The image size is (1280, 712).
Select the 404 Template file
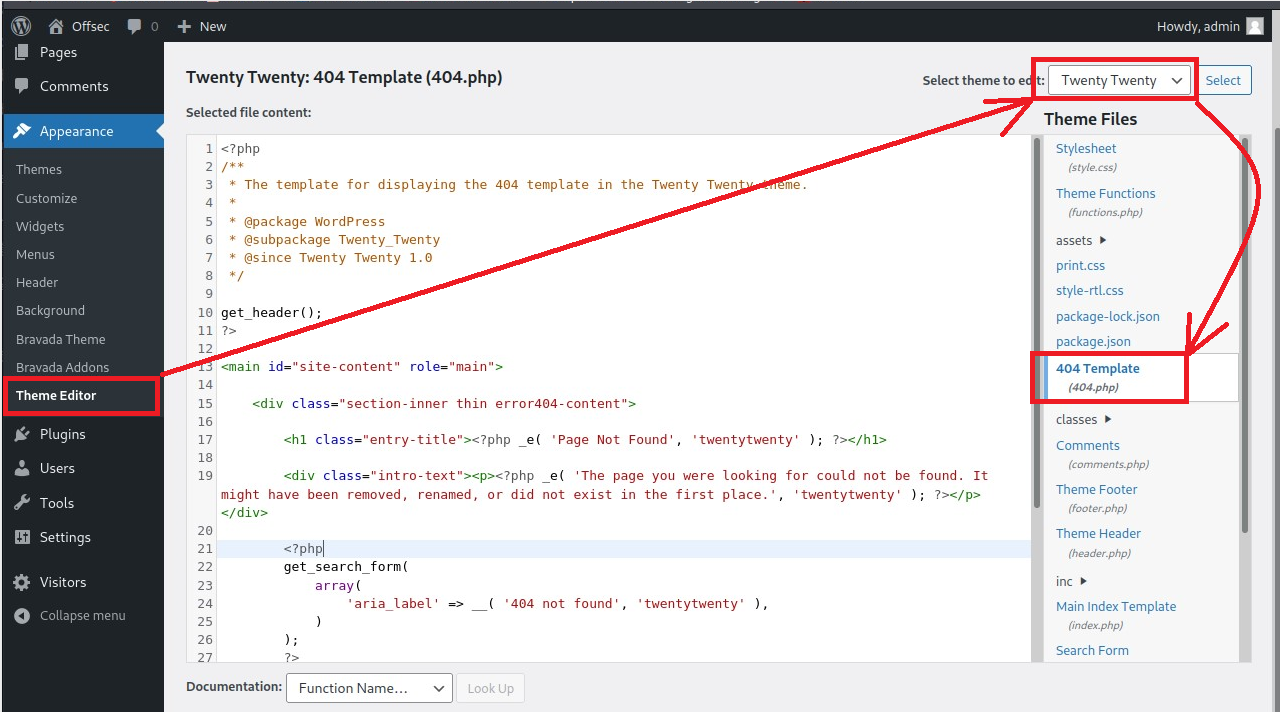pos(1097,369)
